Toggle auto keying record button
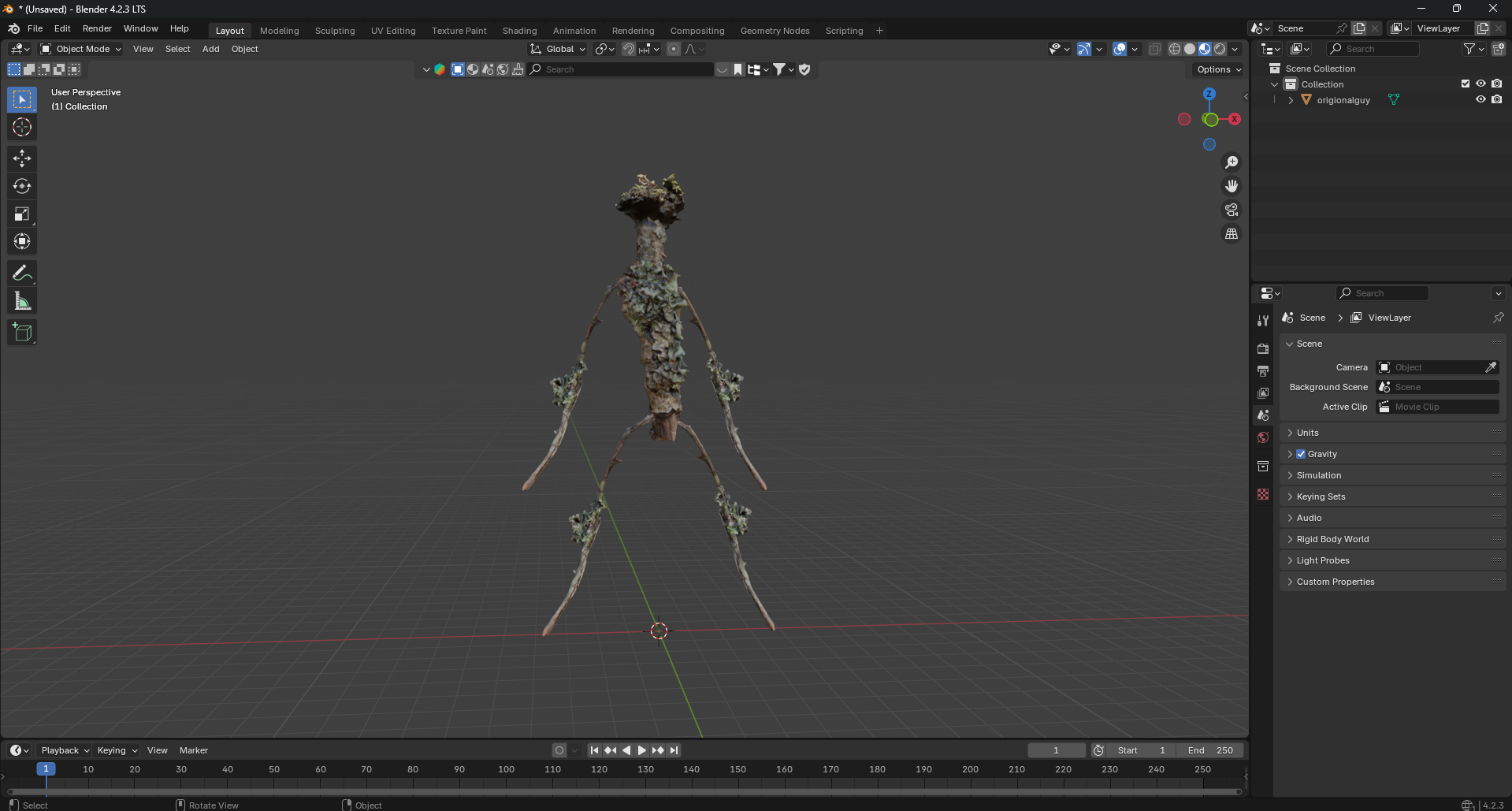This screenshot has width=1512, height=811. click(x=559, y=750)
